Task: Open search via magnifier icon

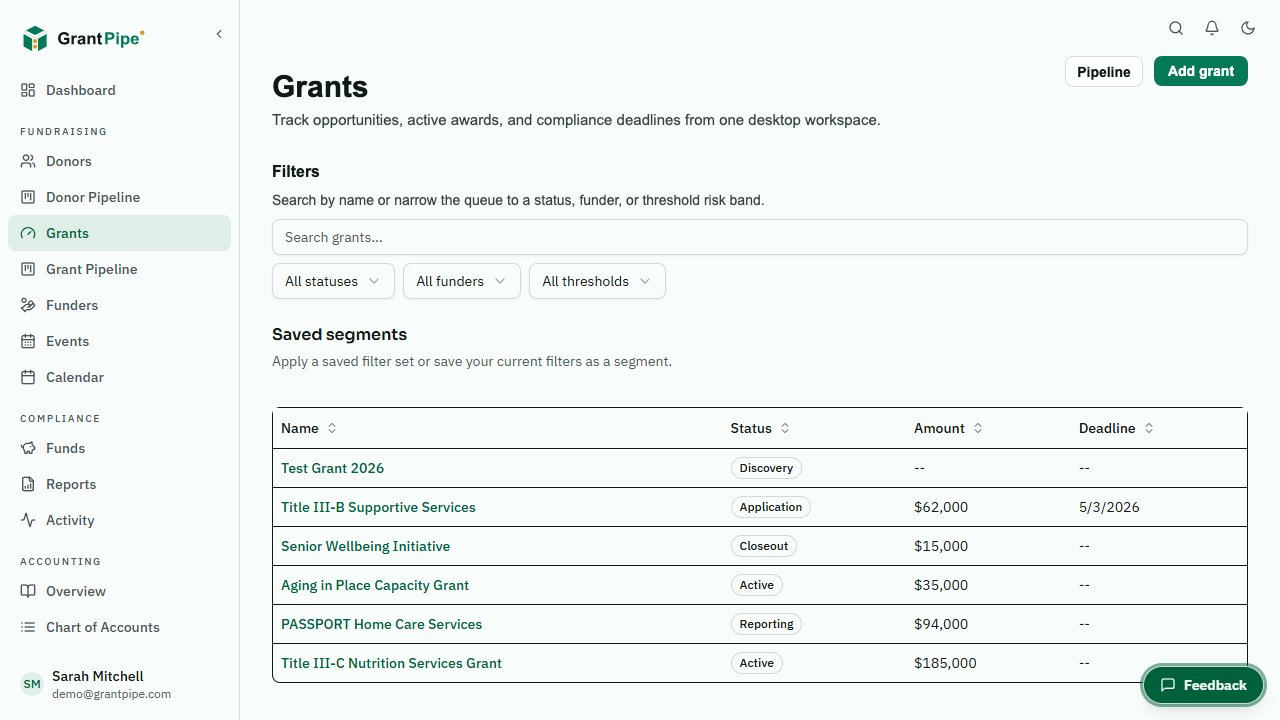Action: coord(1176,28)
